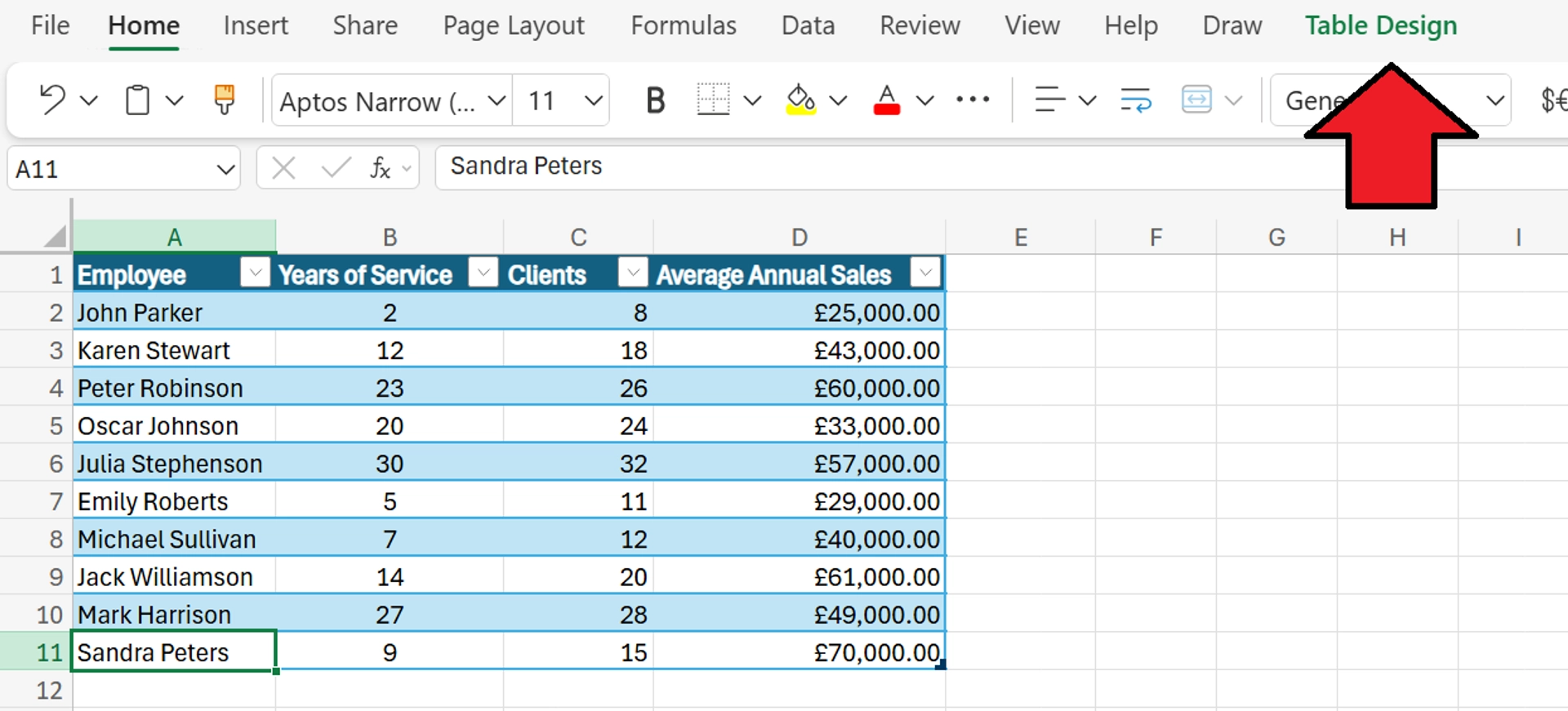This screenshot has width=1568, height=711.
Task: Open more font options ellipsis
Action: pyautogui.click(x=973, y=100)
